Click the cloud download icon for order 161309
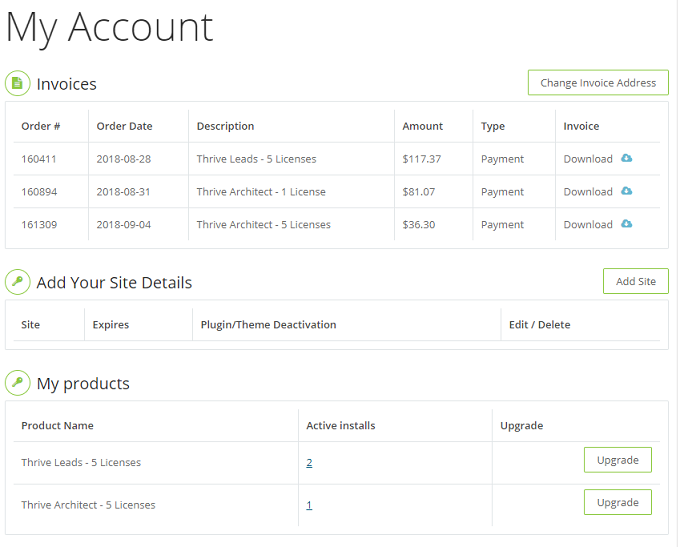The image size is (680, 547). (x=626, y=224)
